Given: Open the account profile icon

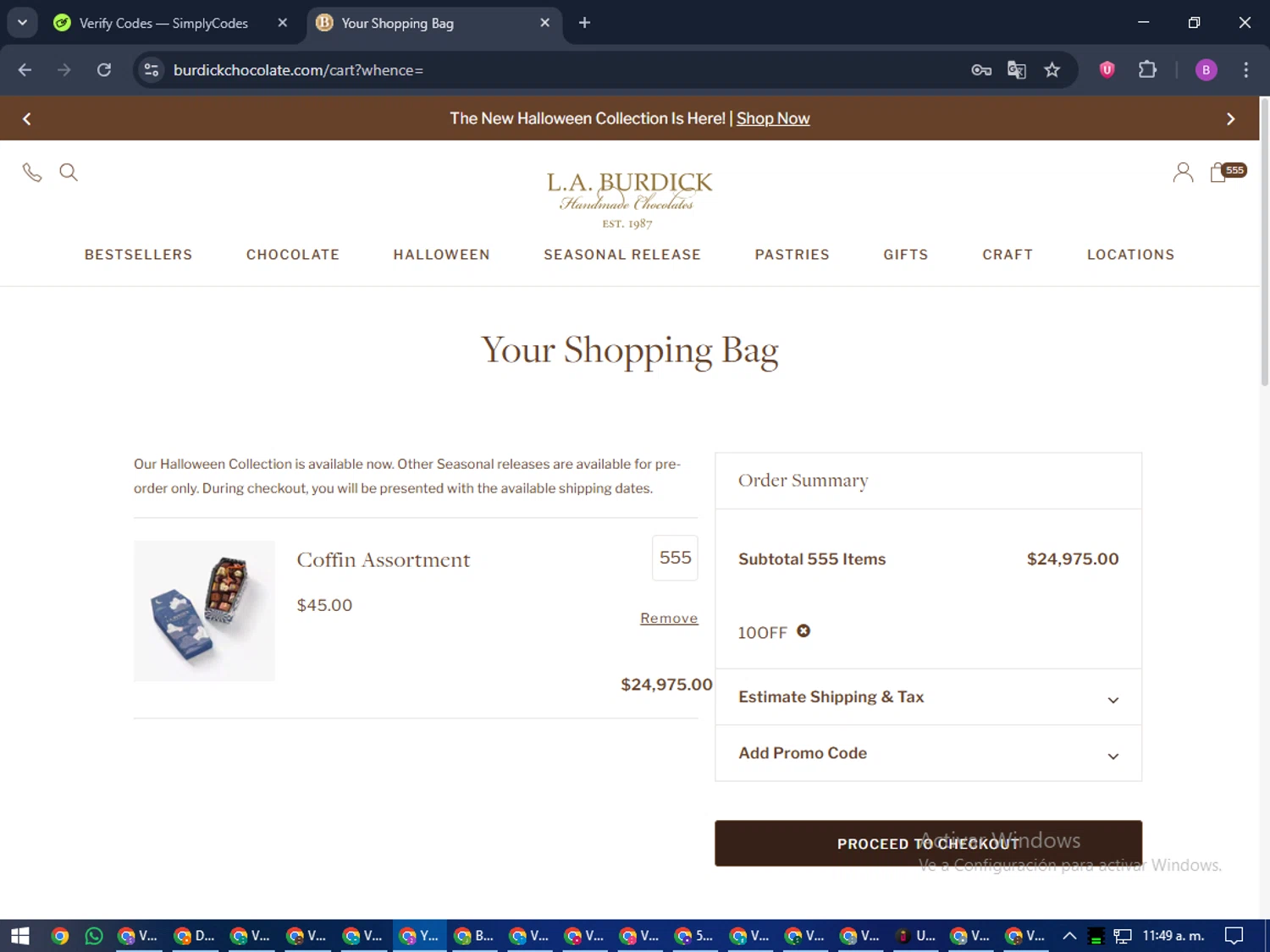Looking at the screenshot, I should (x=1183, y=173).
